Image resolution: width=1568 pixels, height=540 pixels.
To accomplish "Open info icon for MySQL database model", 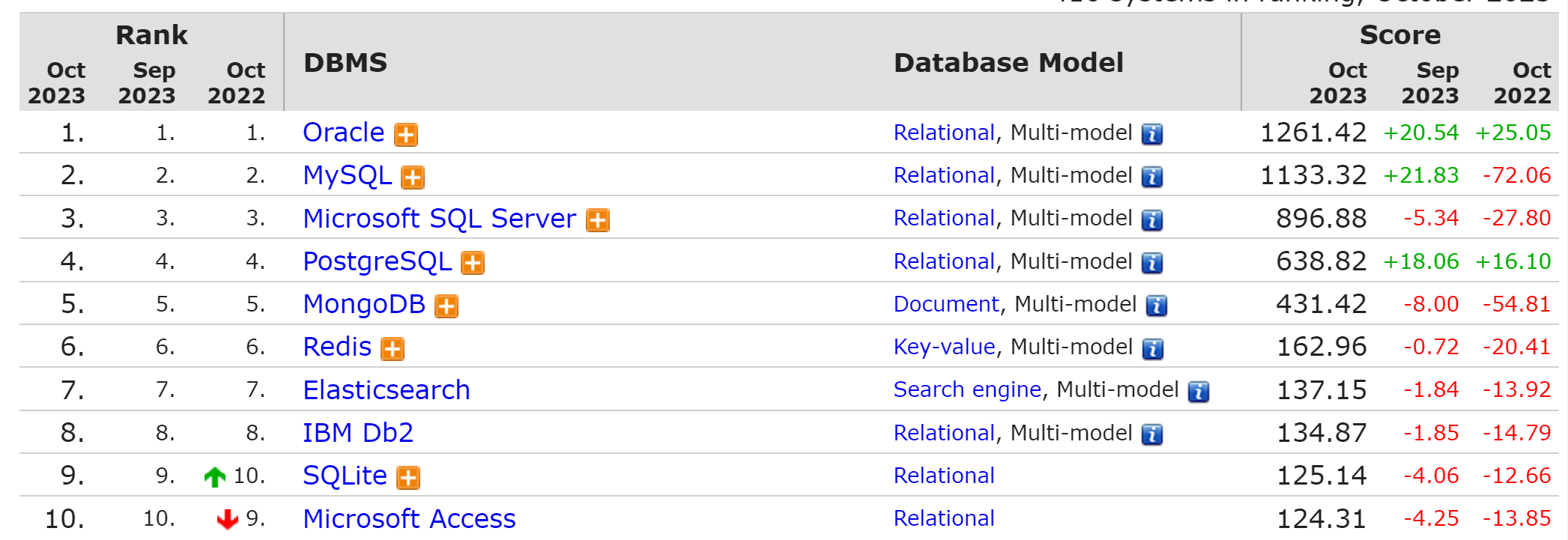I will tap(1151, 178).
